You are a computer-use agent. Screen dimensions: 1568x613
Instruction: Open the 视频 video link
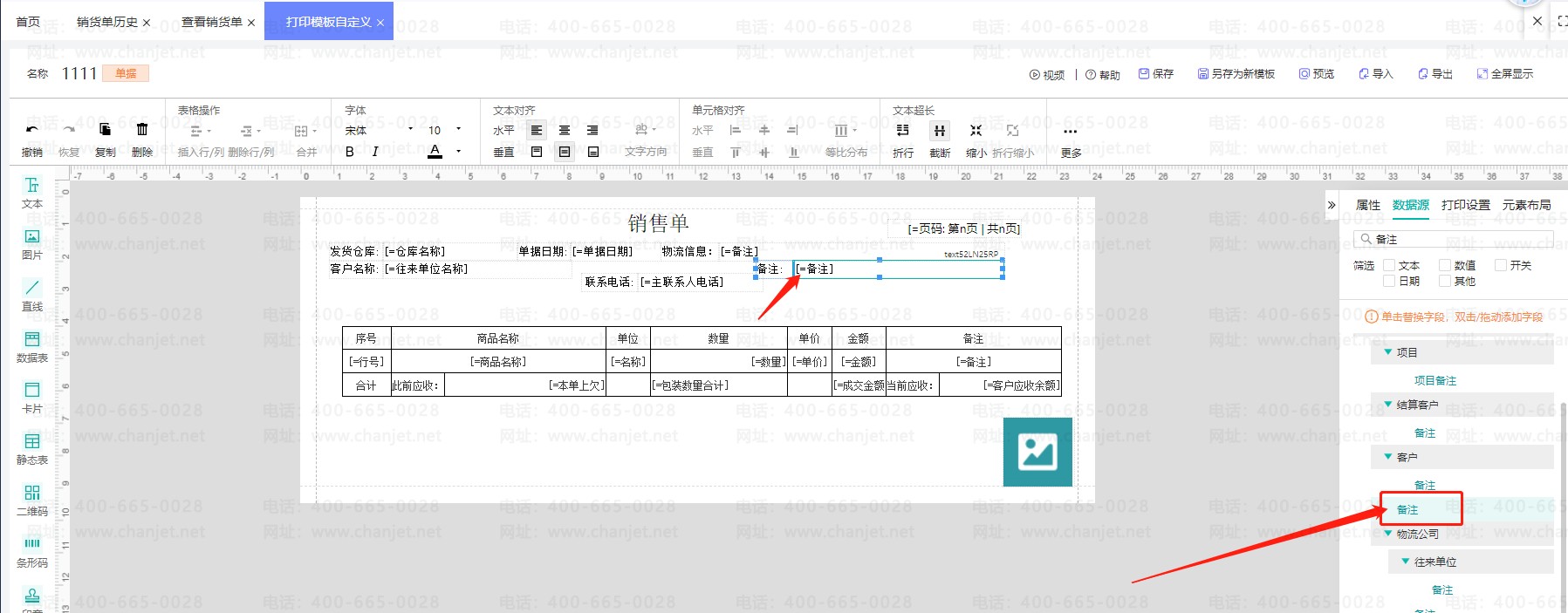tap(1047, 75)
